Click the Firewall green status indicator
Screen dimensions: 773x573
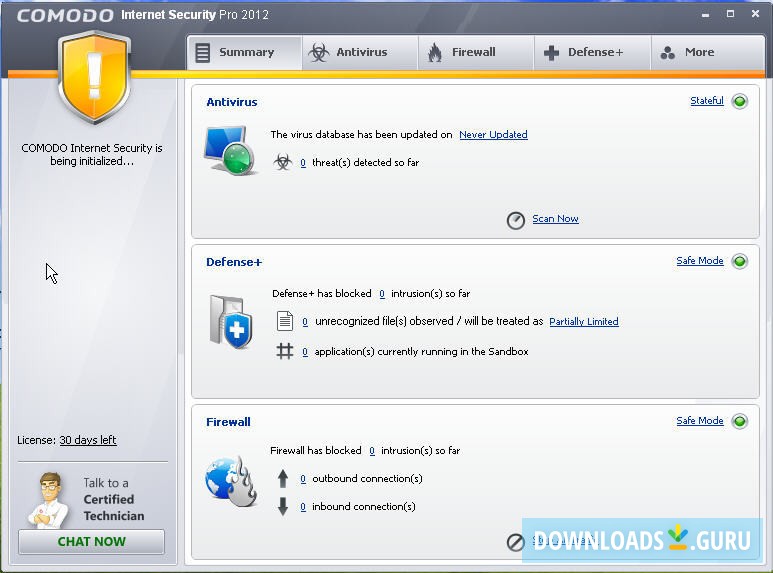click(x=739, y=421)
